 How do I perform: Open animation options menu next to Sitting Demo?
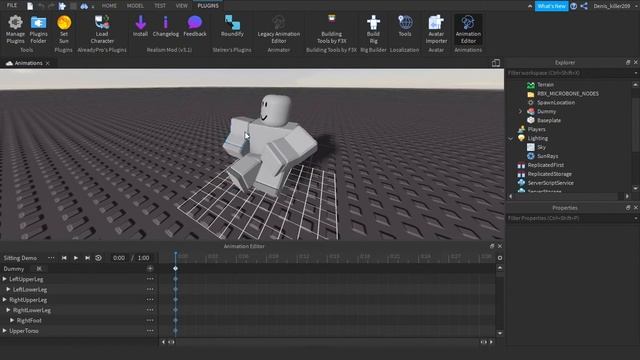coord(51,258)
